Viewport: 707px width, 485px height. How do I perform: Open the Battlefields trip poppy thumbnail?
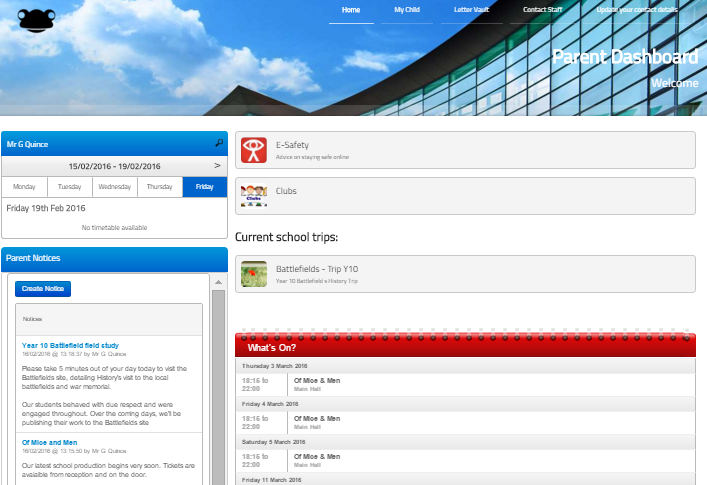tap(254, 274)
